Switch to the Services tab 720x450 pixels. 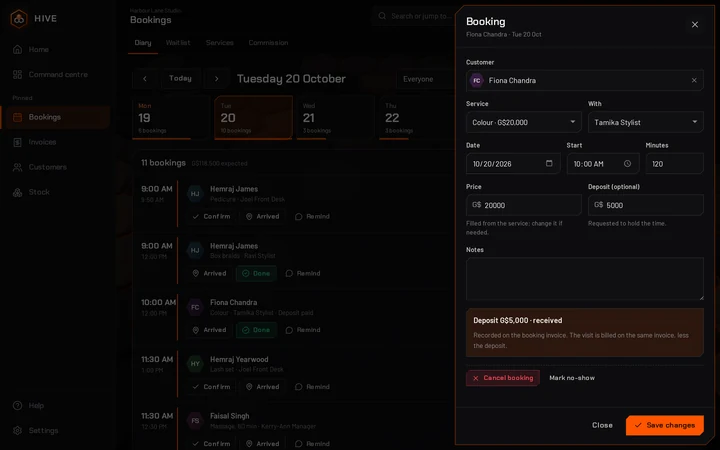(x=219, y=43)
